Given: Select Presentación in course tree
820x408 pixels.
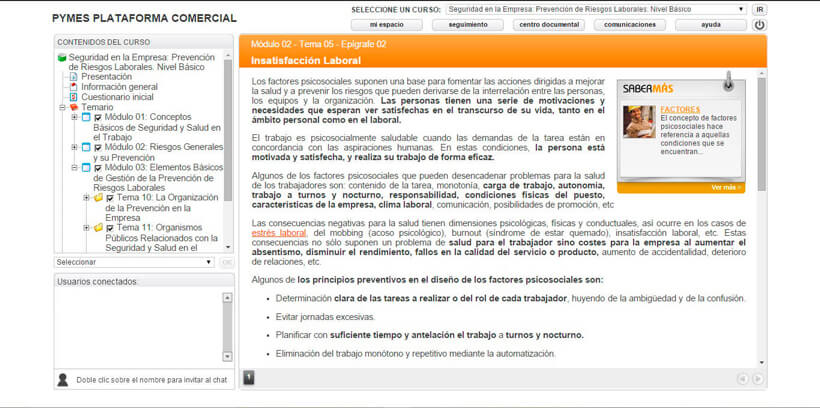Looking at the screenshot, I should [x=107, y=77].
